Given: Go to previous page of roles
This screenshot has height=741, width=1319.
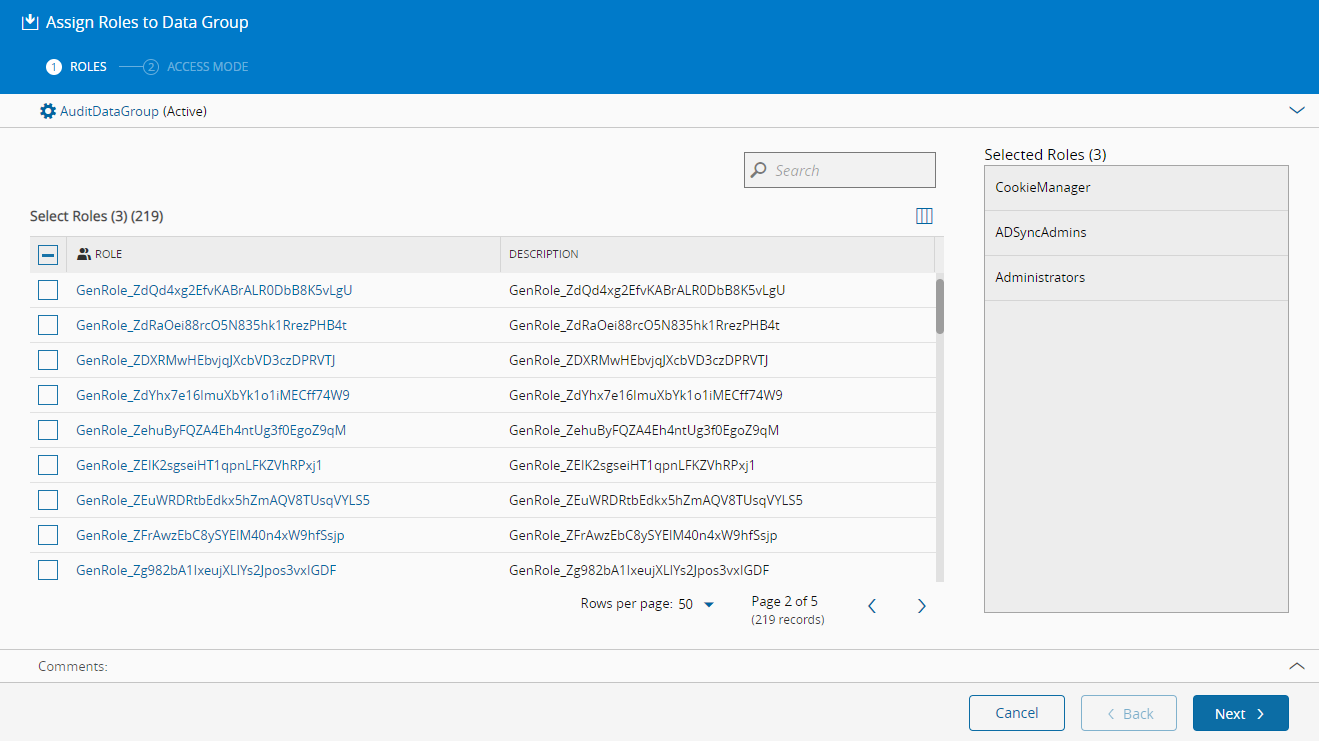Looking at the screenshot, I should tap(872, 606).
